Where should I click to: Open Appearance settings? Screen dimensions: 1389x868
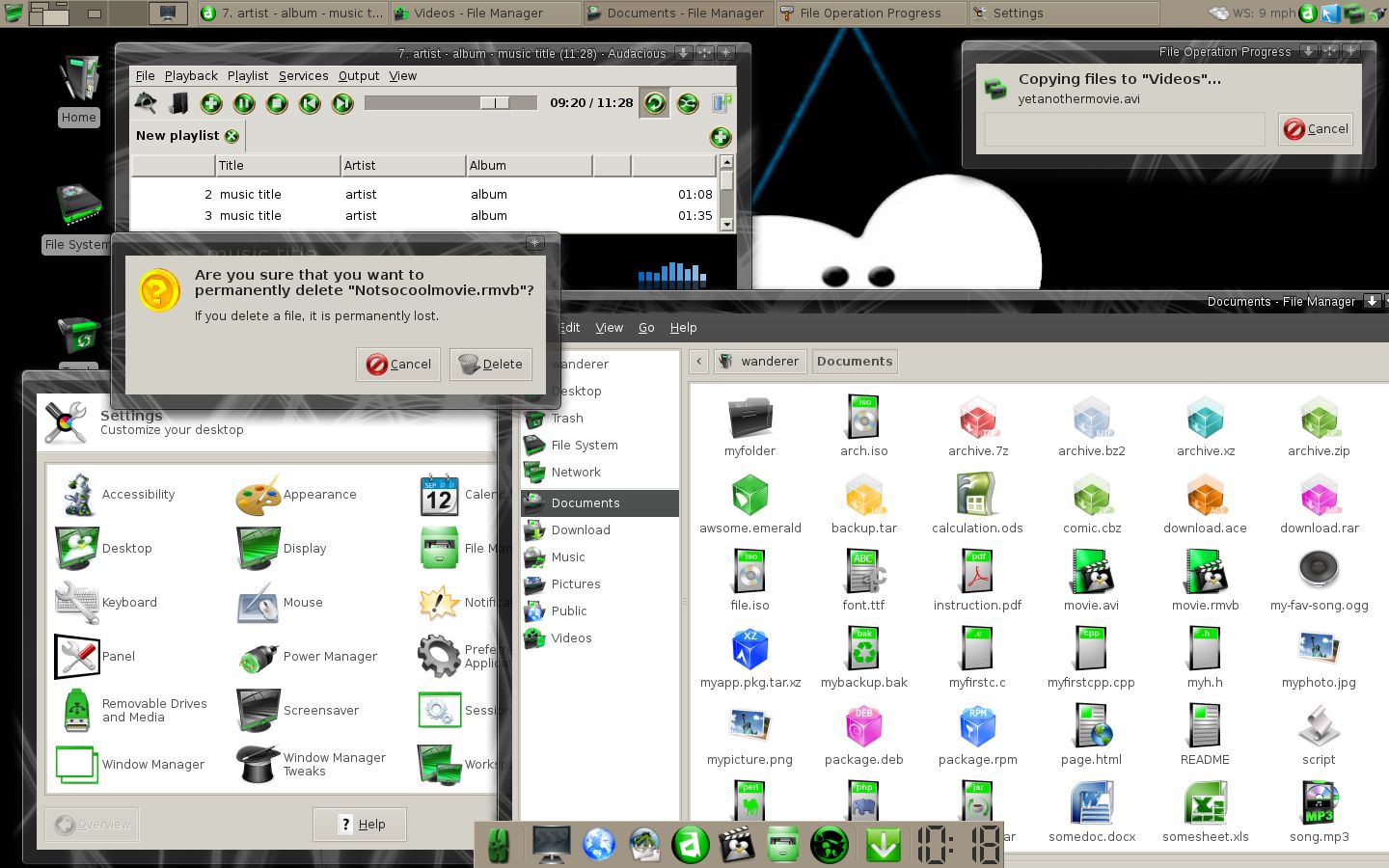[x=297, y=495]
